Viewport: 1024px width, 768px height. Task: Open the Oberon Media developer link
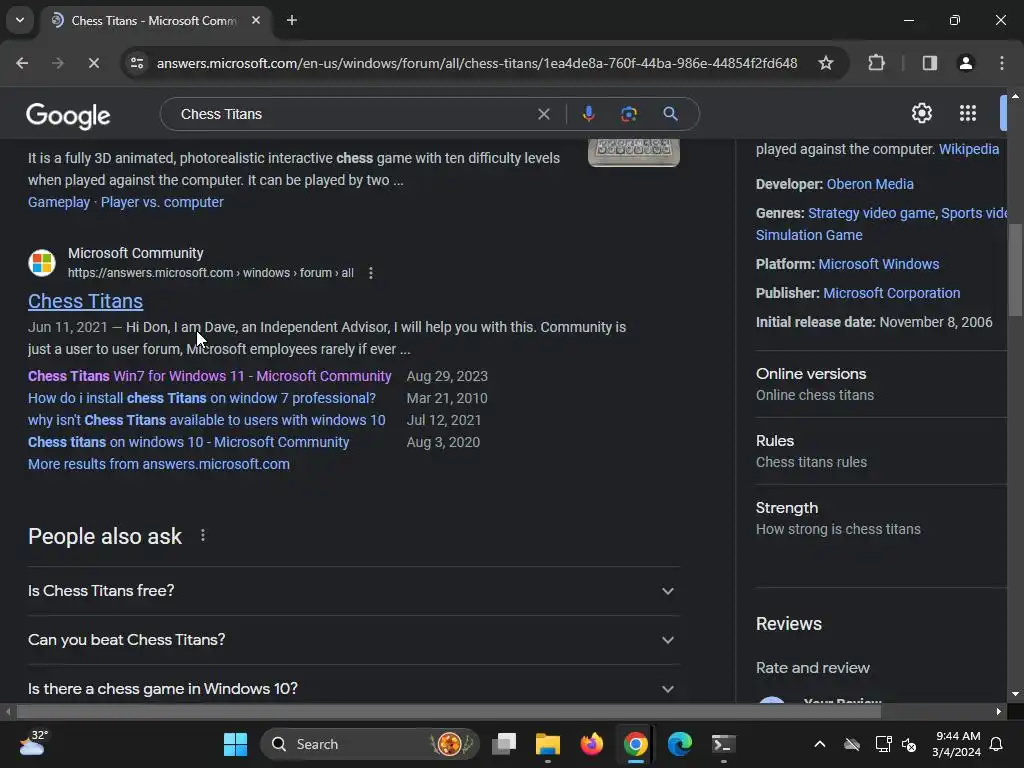tap(870, 184)
